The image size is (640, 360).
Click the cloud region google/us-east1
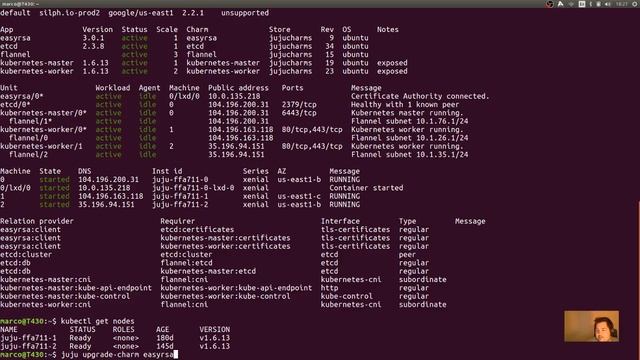pos(141,13)
